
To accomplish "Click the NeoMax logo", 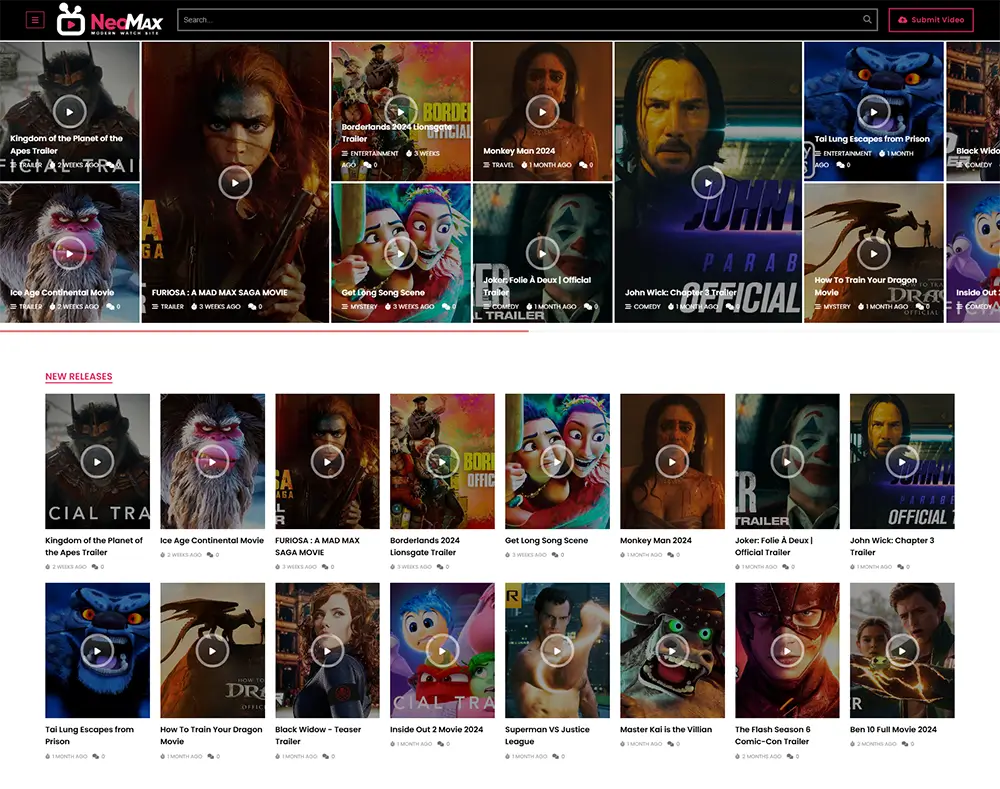I will [110, 20].
